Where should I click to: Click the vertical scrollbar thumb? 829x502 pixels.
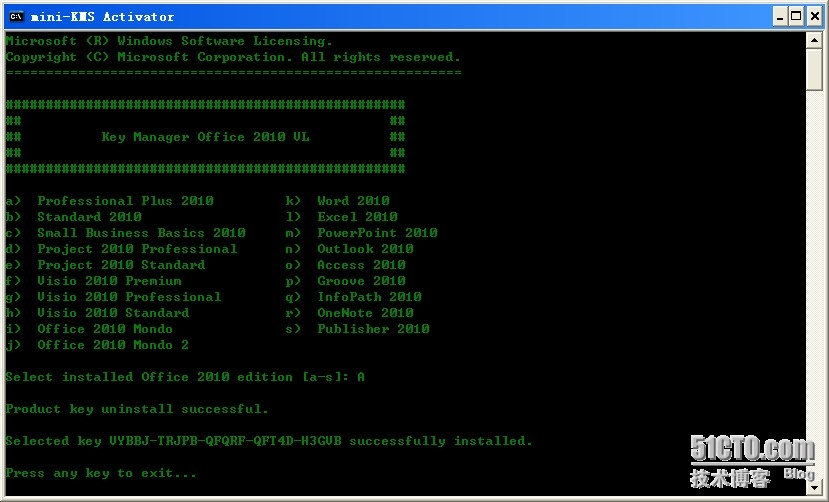814,70
